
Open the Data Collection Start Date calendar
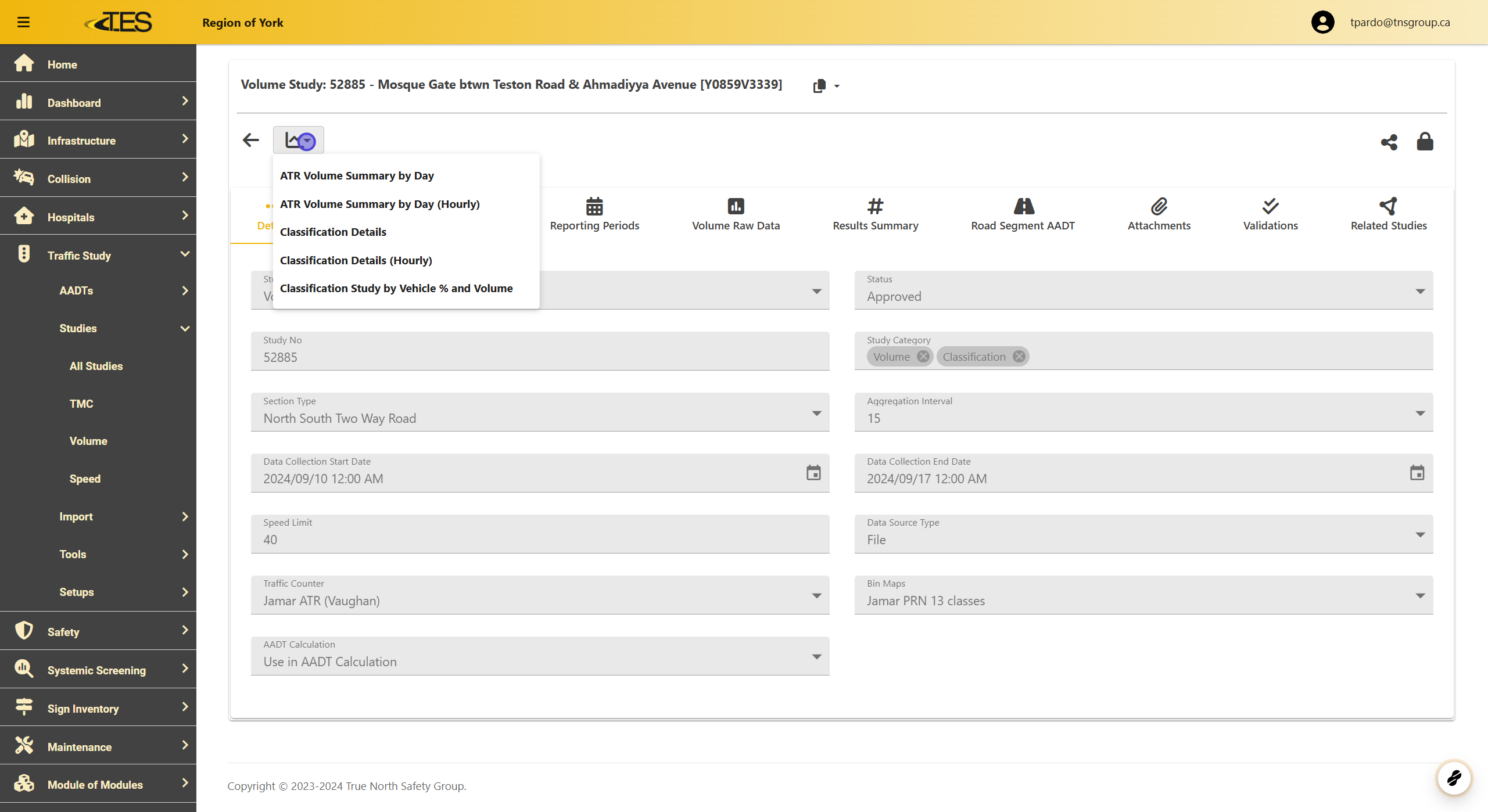(813, 473)
